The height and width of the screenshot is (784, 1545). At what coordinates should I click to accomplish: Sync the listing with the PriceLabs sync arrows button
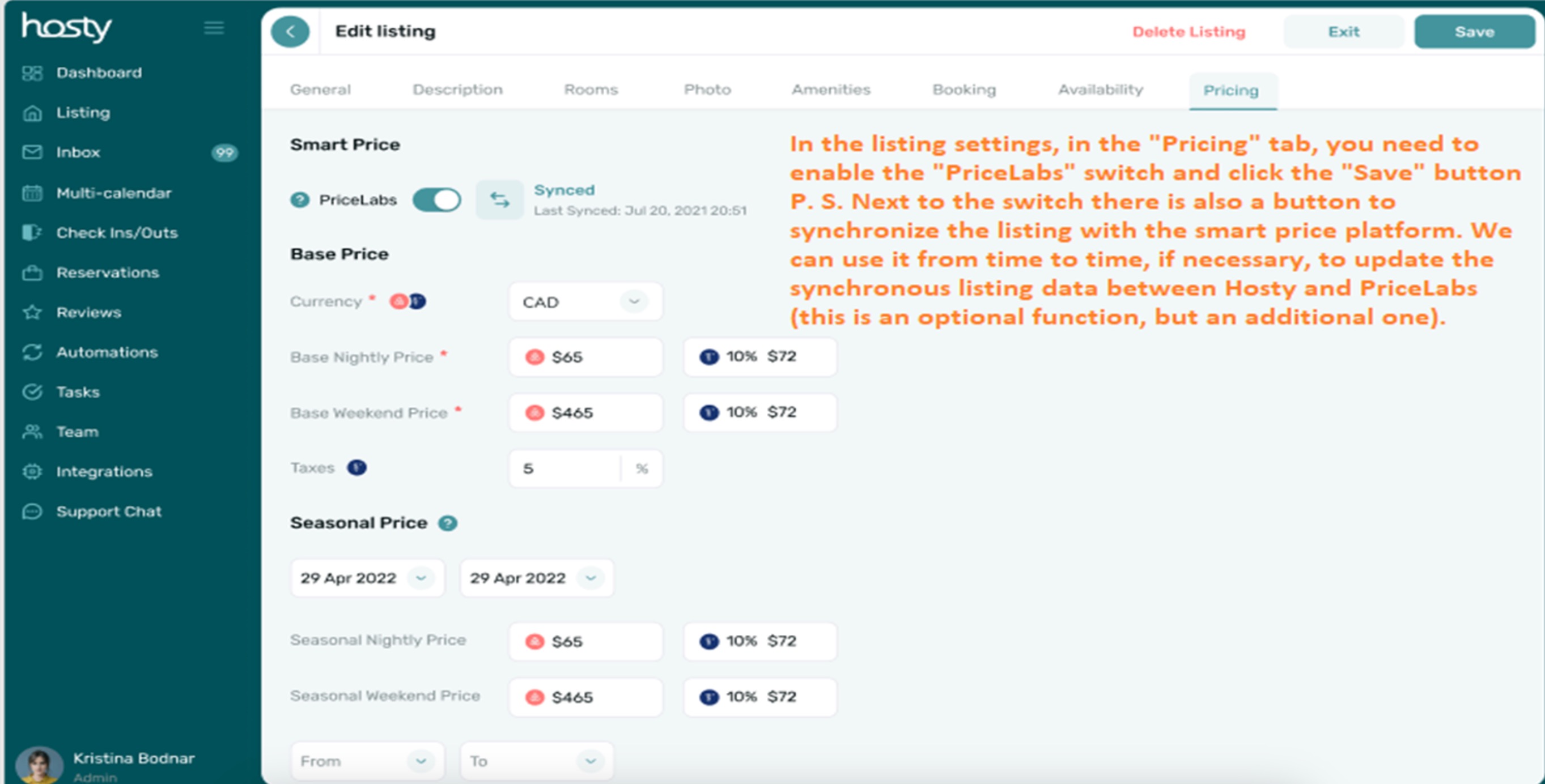[x=500, y=199]
